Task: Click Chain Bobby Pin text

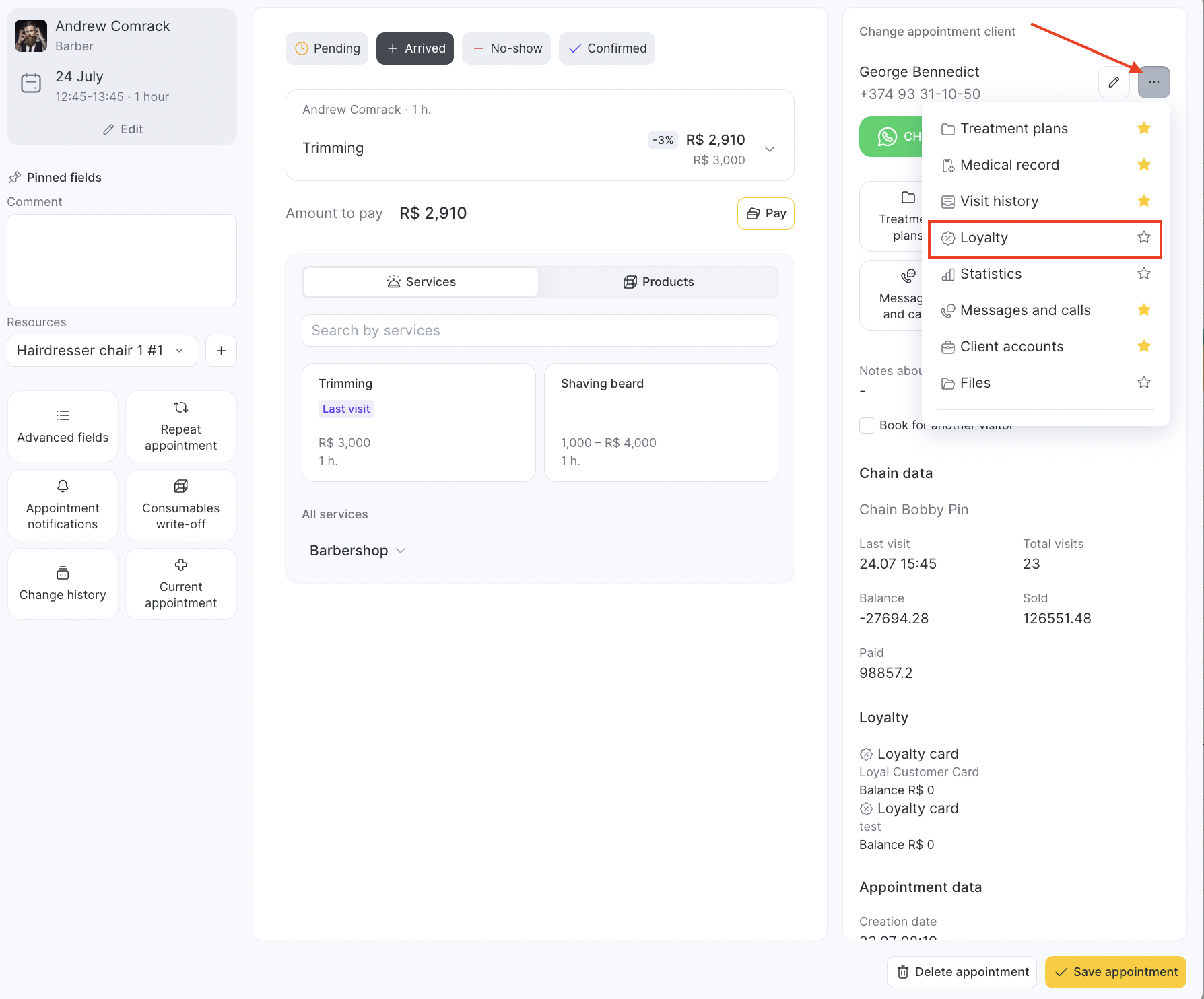Action: pyautogui.click(x=914, y=510)
